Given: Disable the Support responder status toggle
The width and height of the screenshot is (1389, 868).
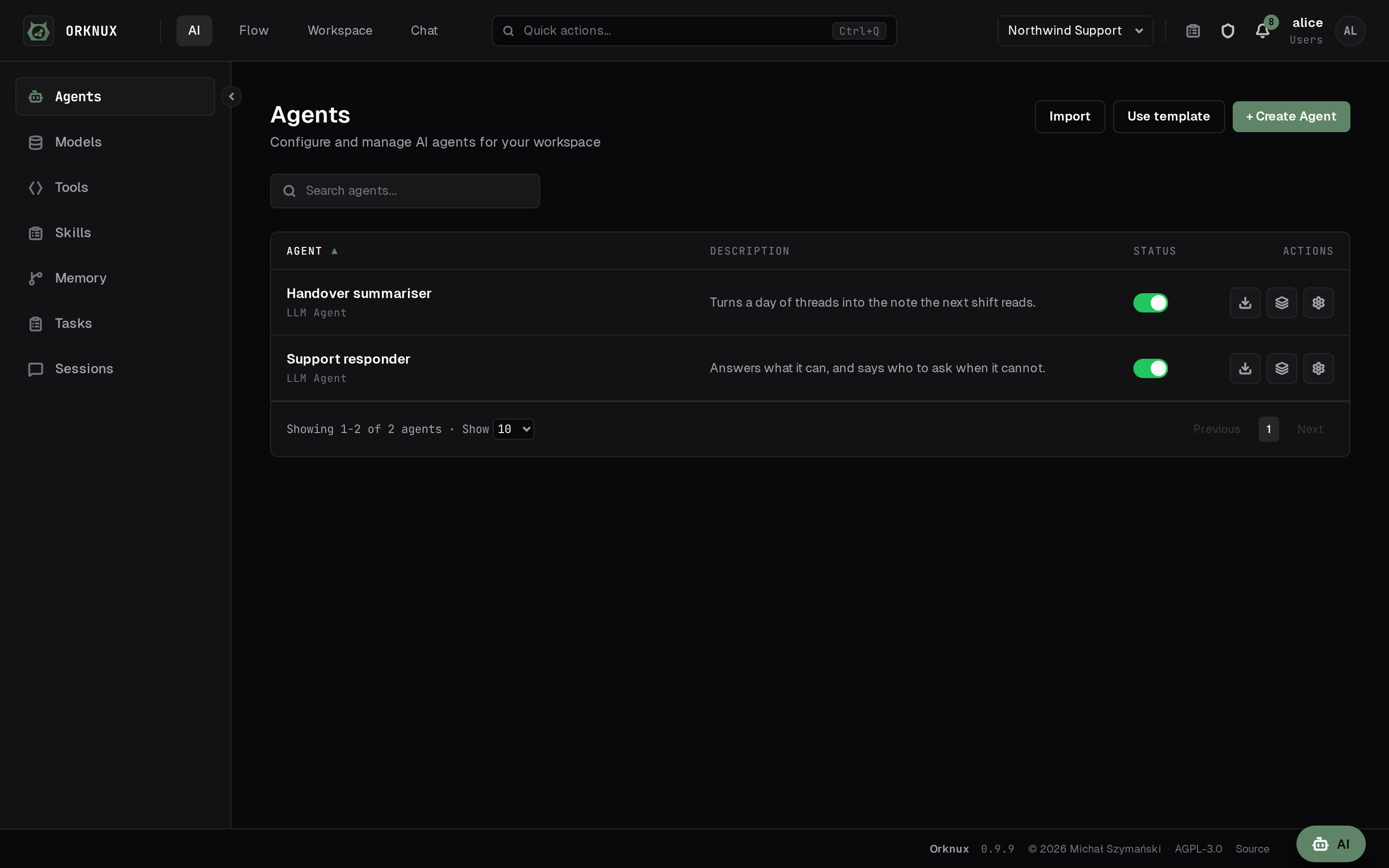Looking at the screenshot, I should (x=1150, y=368).
